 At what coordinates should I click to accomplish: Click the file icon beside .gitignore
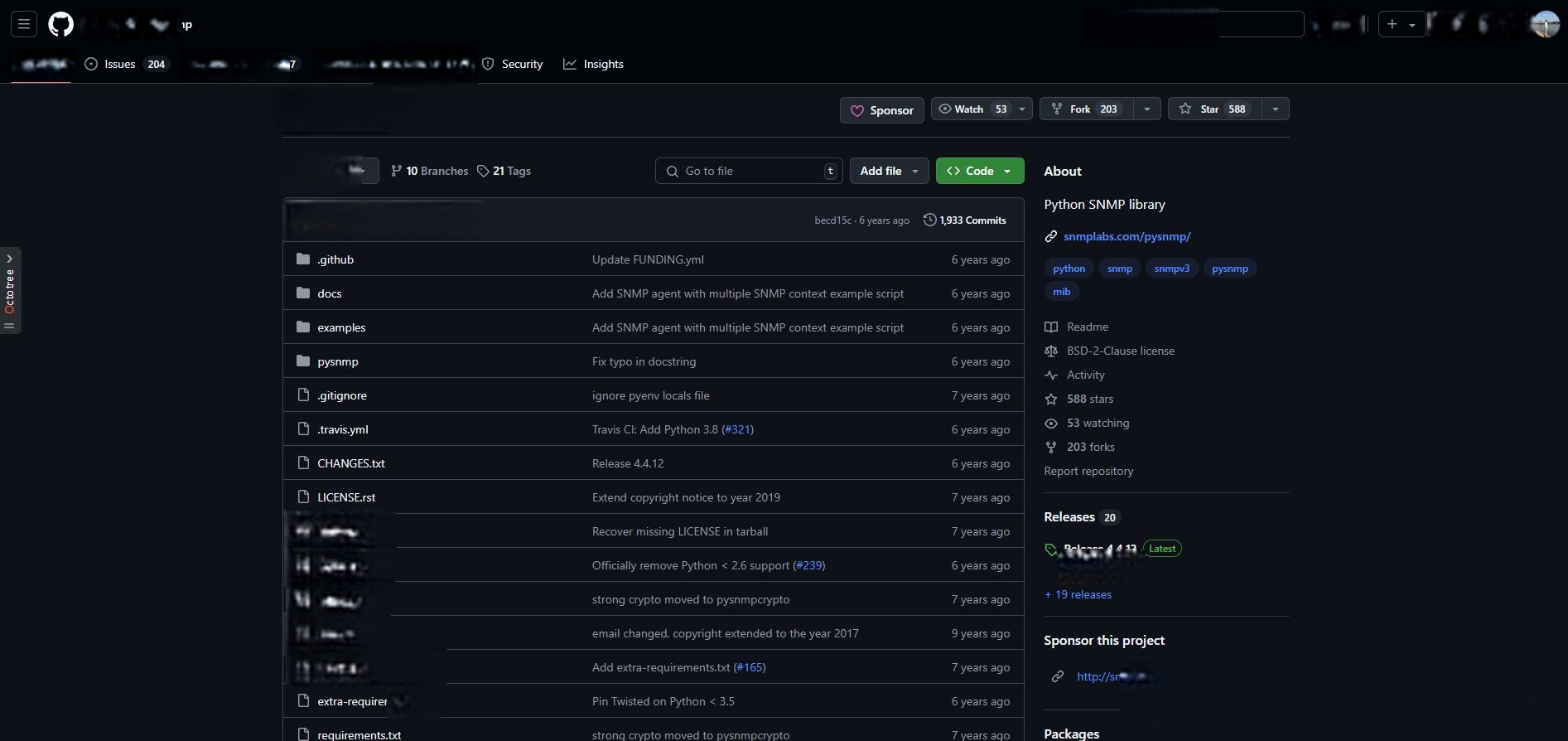[x=303, y=395]
